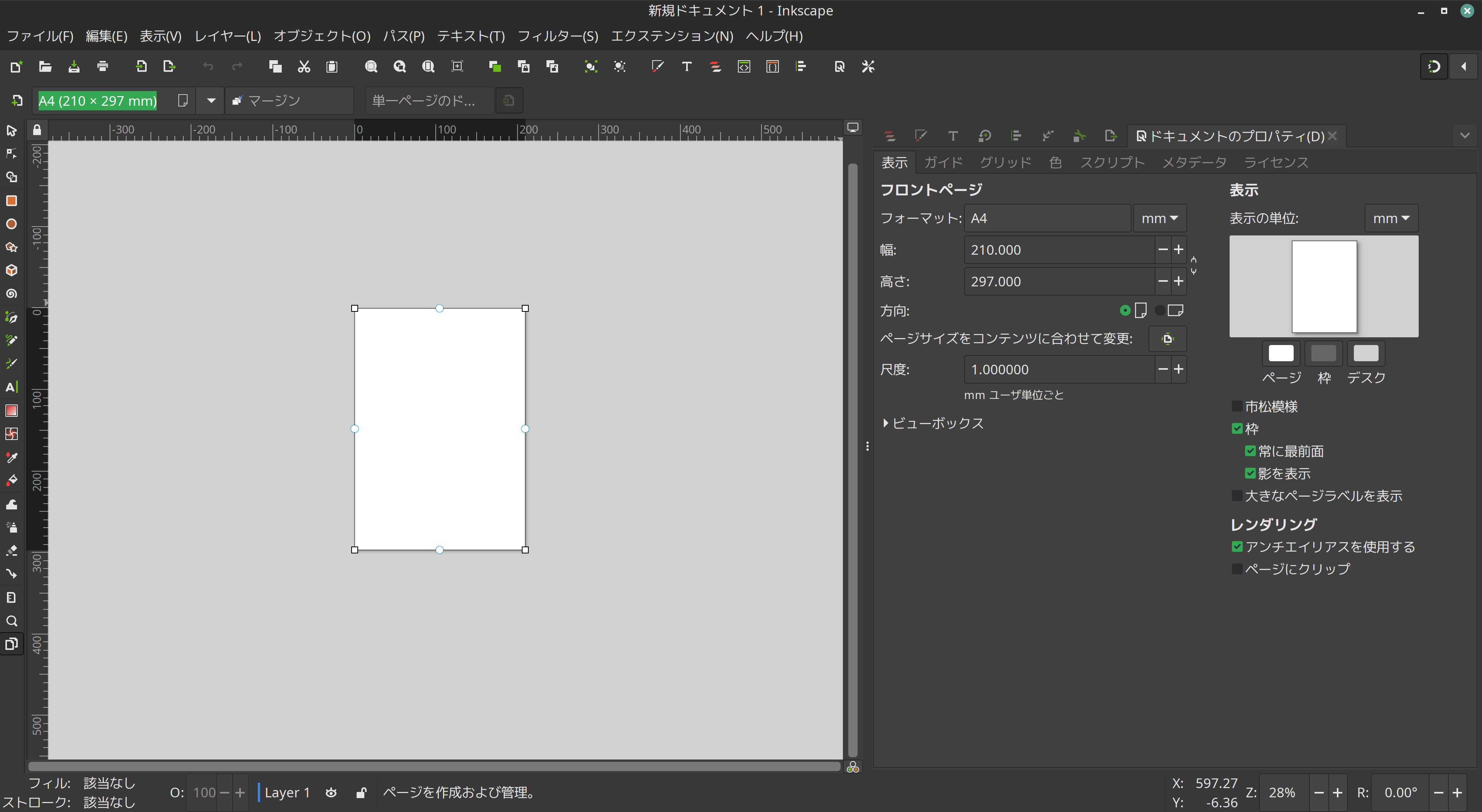1482x812 pixels.
Task: Select the Rectangle tool
Action: tap(12, 201)
